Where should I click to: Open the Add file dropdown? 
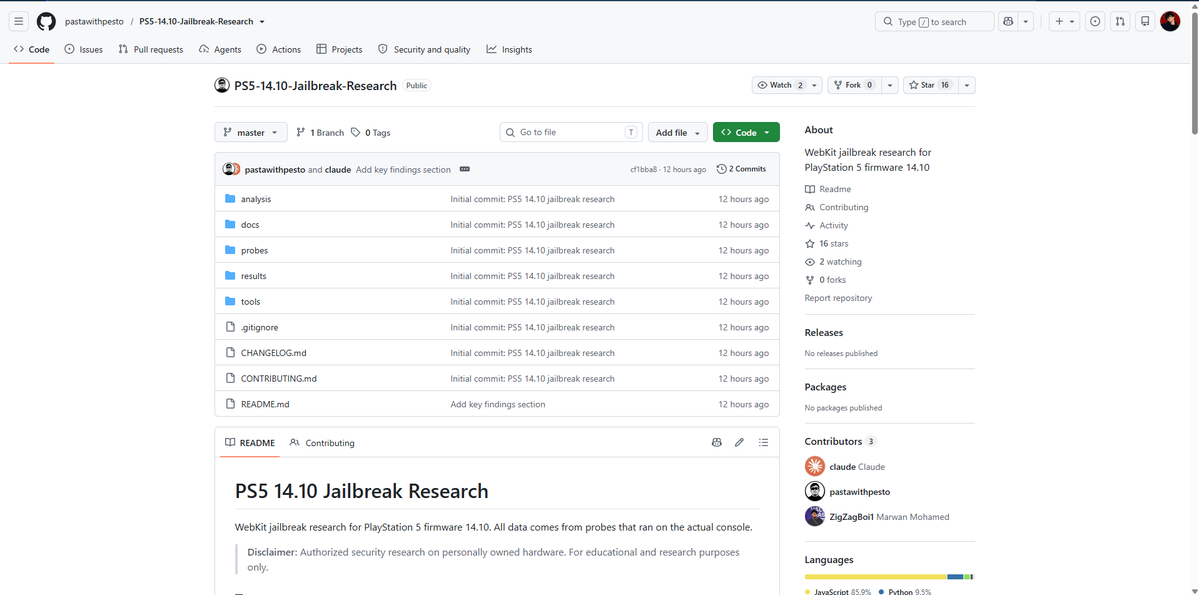click(x=677, y=132)
